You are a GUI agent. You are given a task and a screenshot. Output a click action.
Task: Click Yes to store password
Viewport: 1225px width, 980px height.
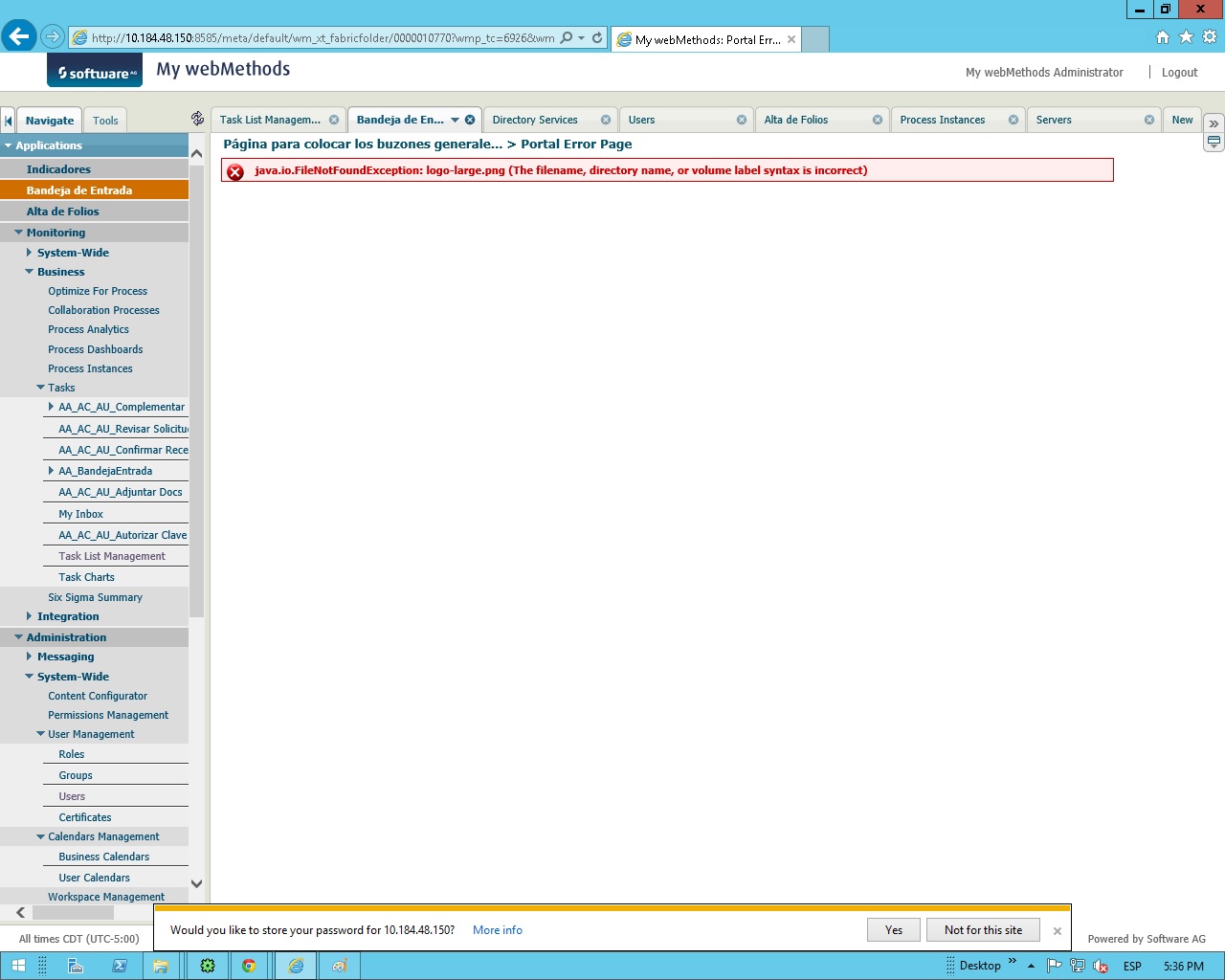894,930
